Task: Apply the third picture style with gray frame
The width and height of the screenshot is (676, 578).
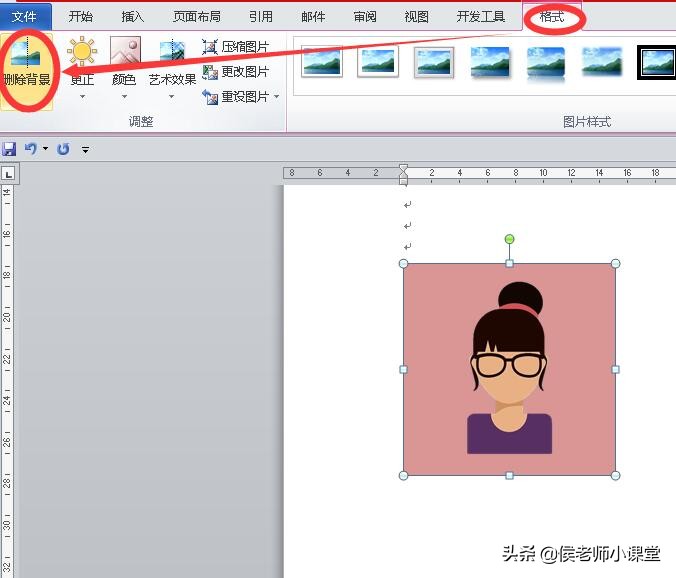Action: 434,62
